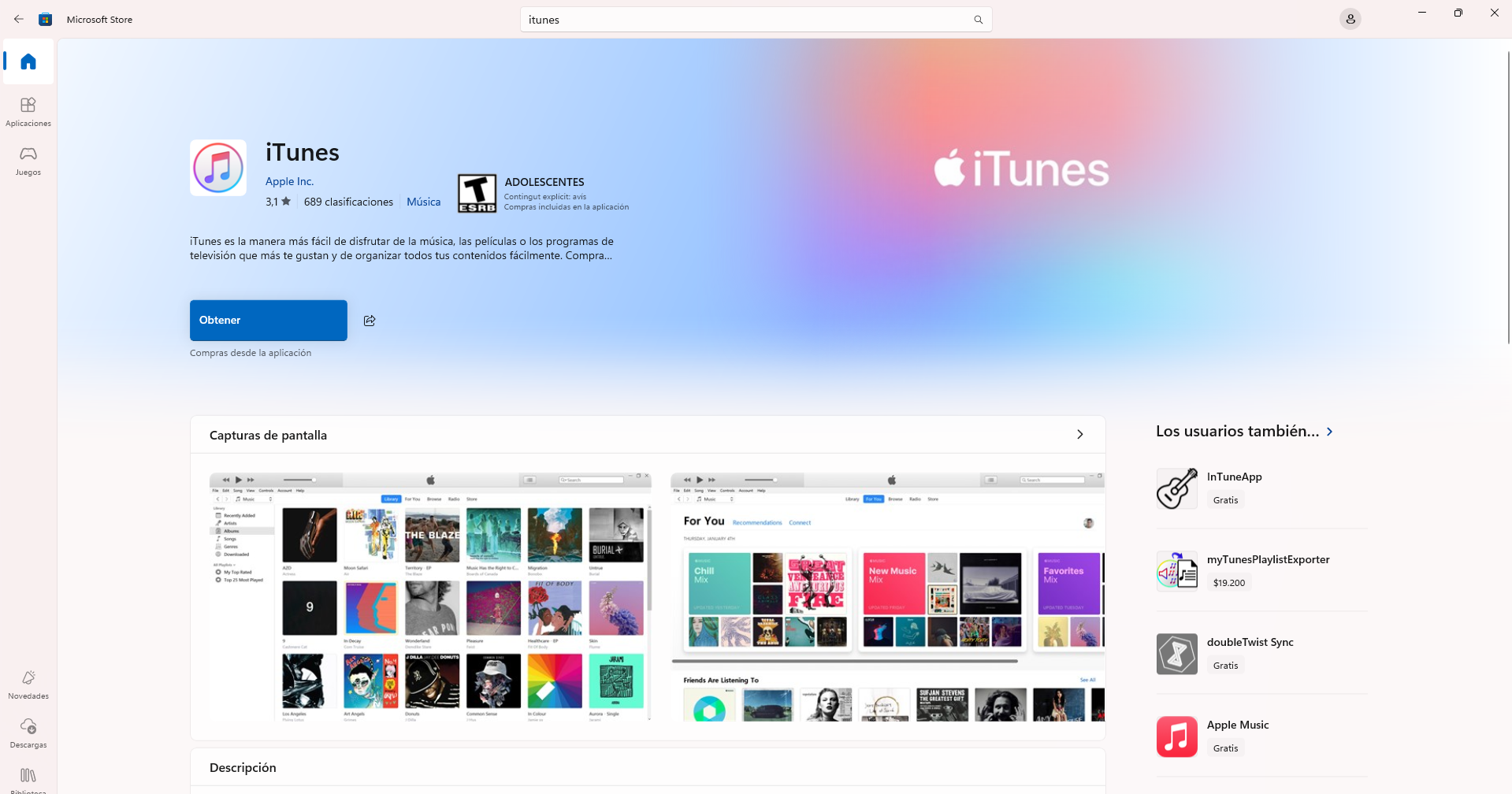Screen dimensions: 1512x794
Task: Open the Apple Inc. publisher link
Action: pos(289,181)
